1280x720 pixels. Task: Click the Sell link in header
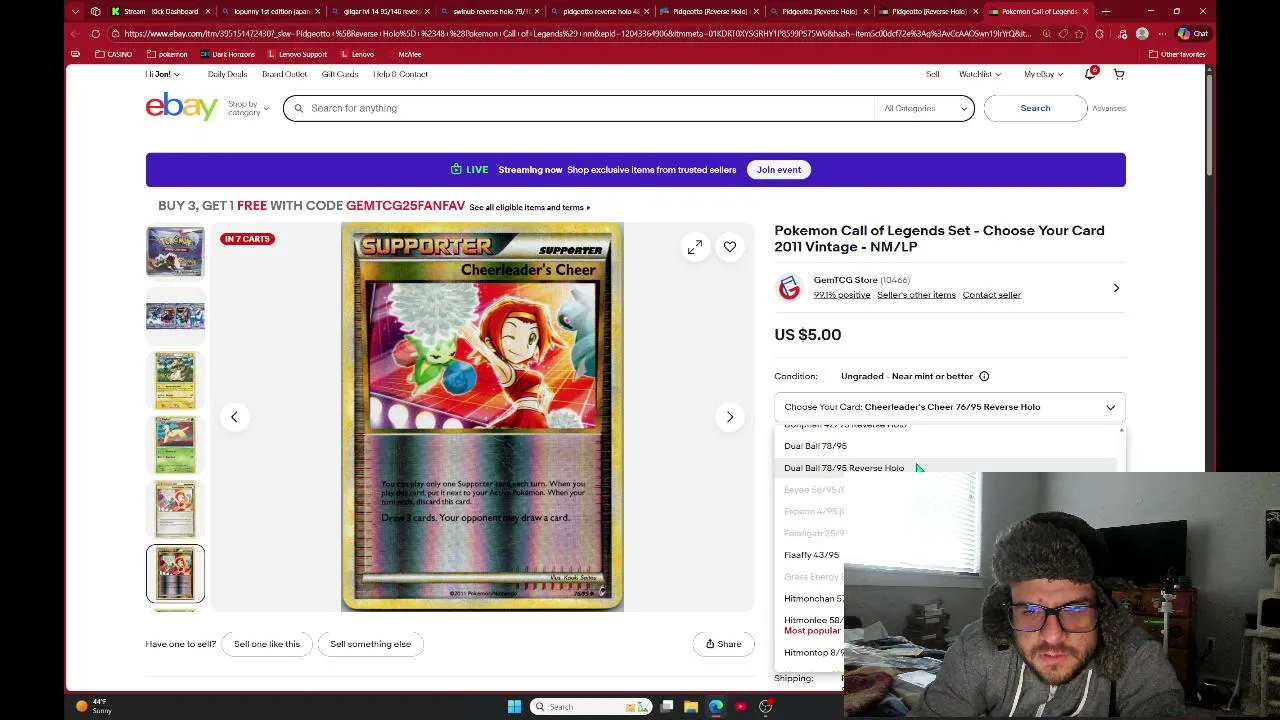tap(932, 74)
